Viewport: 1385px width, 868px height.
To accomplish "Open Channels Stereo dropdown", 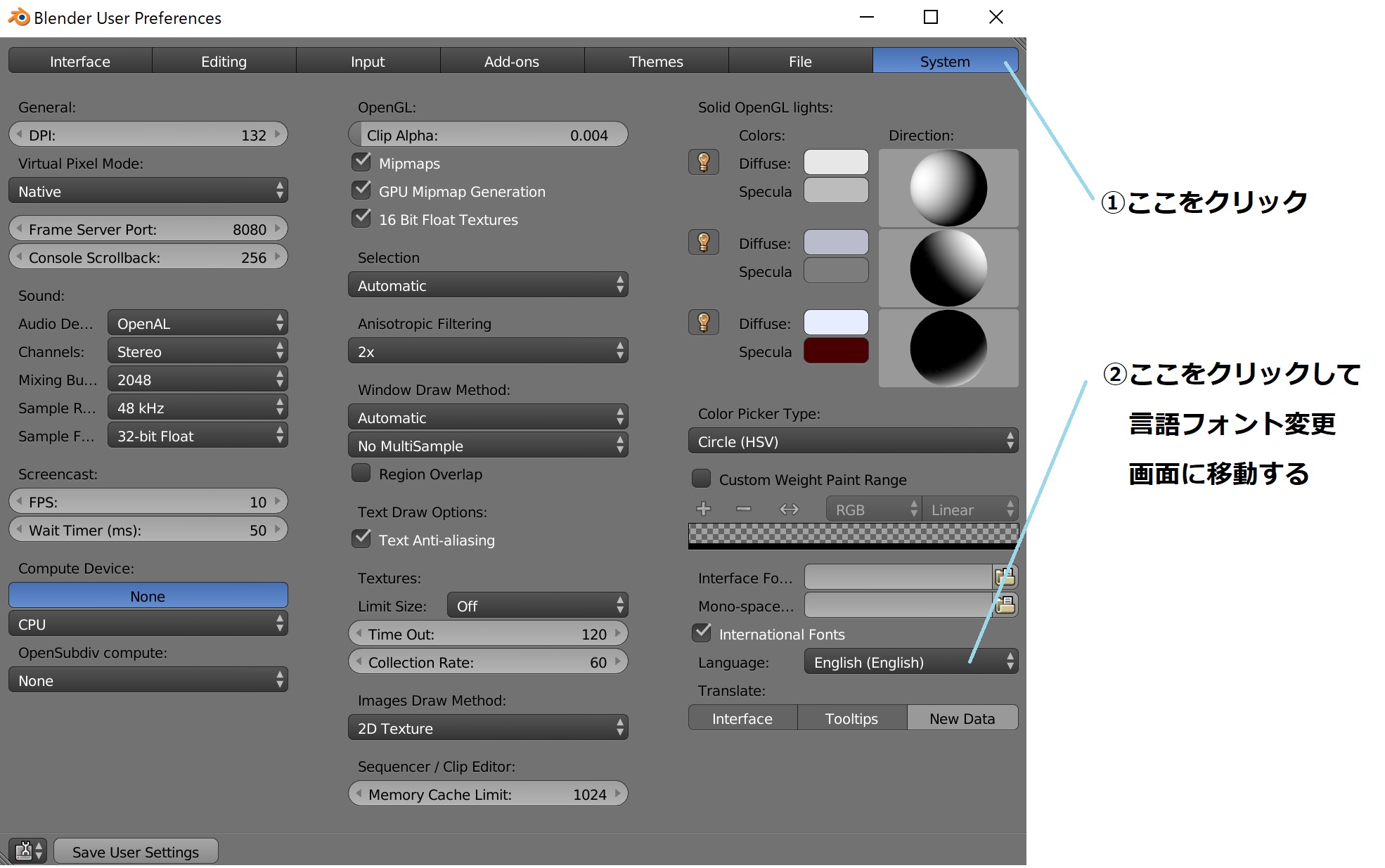I will (198, 351).
